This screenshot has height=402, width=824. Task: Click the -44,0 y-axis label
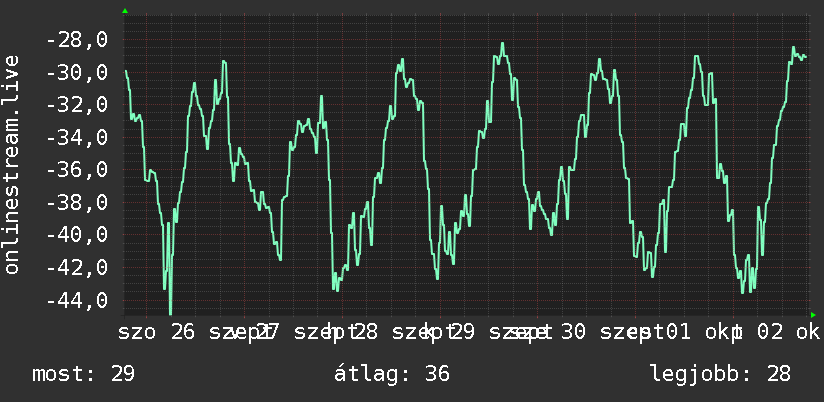(x=77, y=300)
